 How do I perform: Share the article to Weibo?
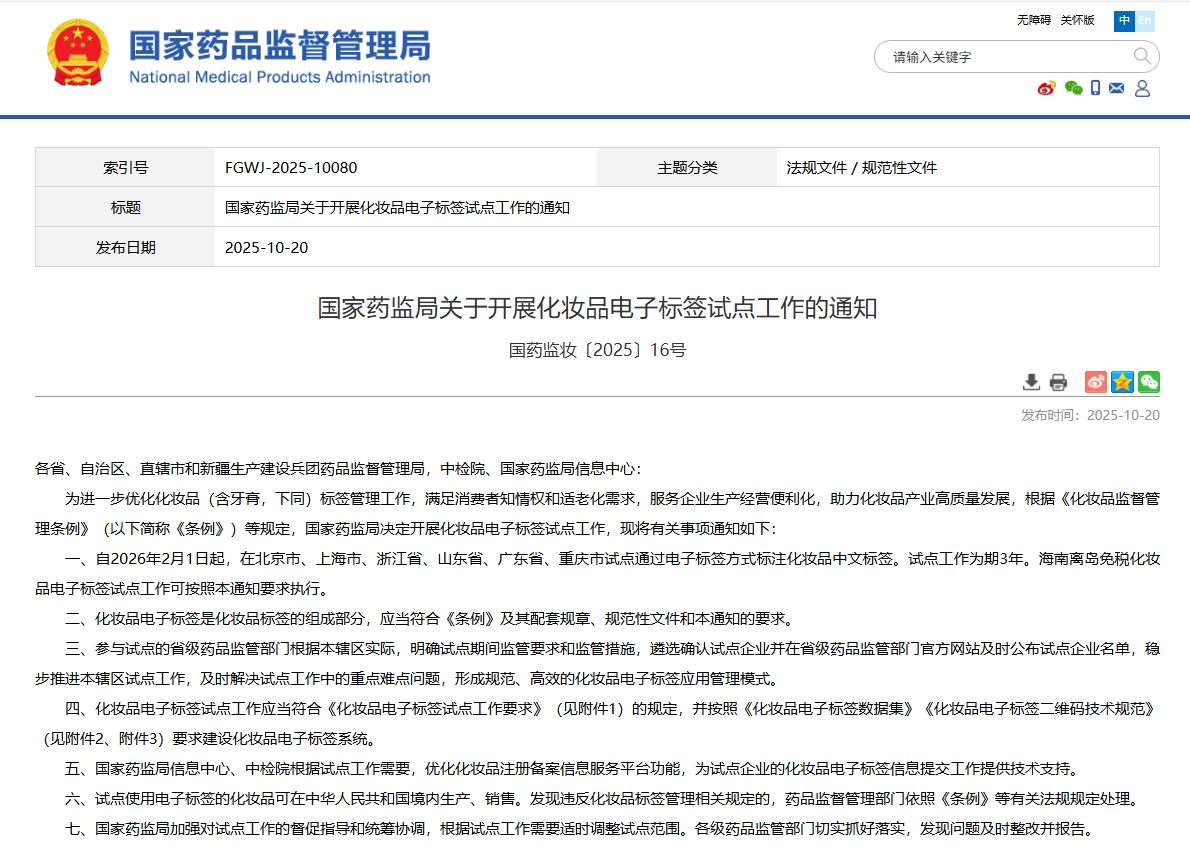click(x=1096, y=382)
